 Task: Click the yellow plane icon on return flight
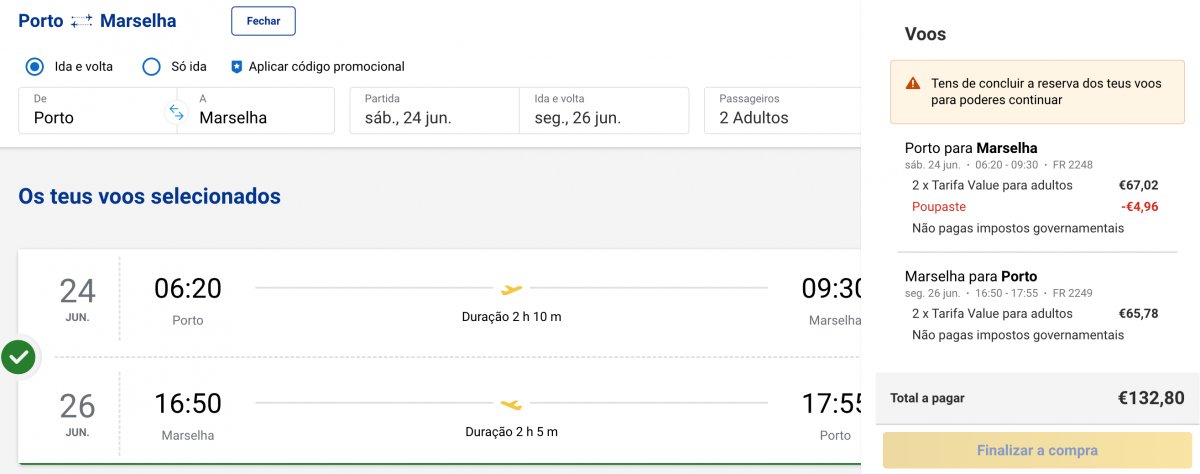point(511,405)
